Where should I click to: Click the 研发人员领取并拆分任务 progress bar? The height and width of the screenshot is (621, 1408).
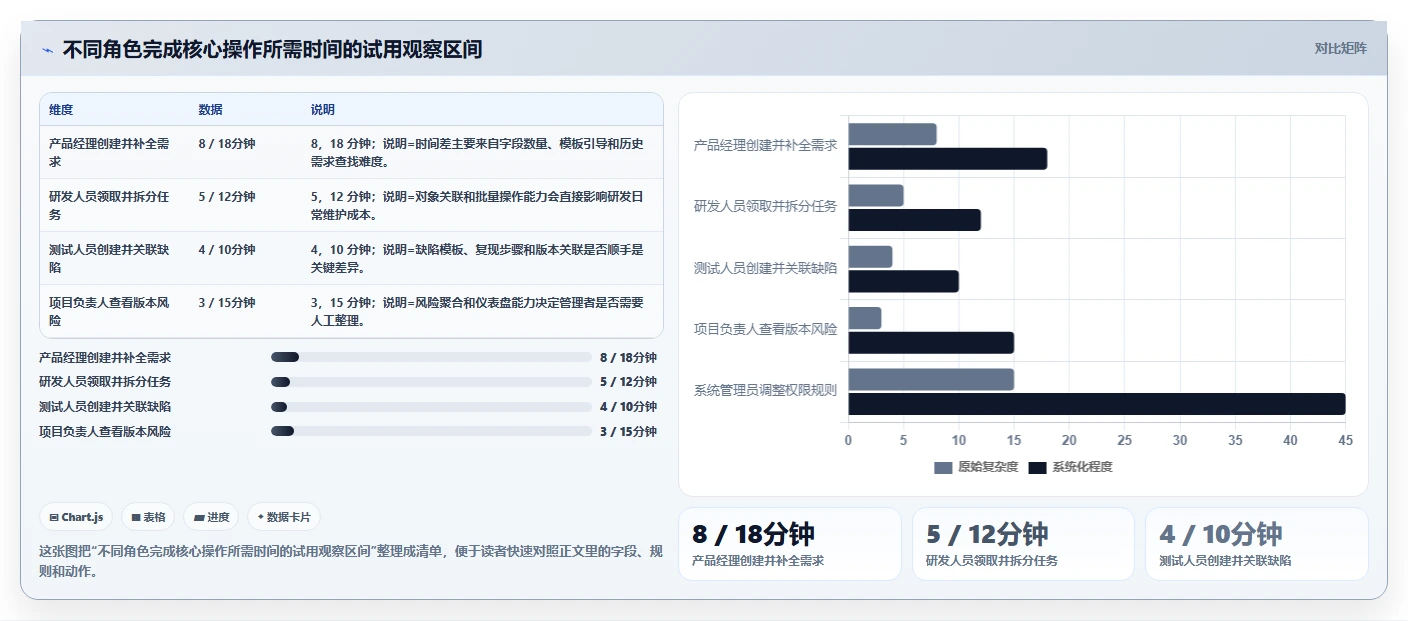(431, 382)
